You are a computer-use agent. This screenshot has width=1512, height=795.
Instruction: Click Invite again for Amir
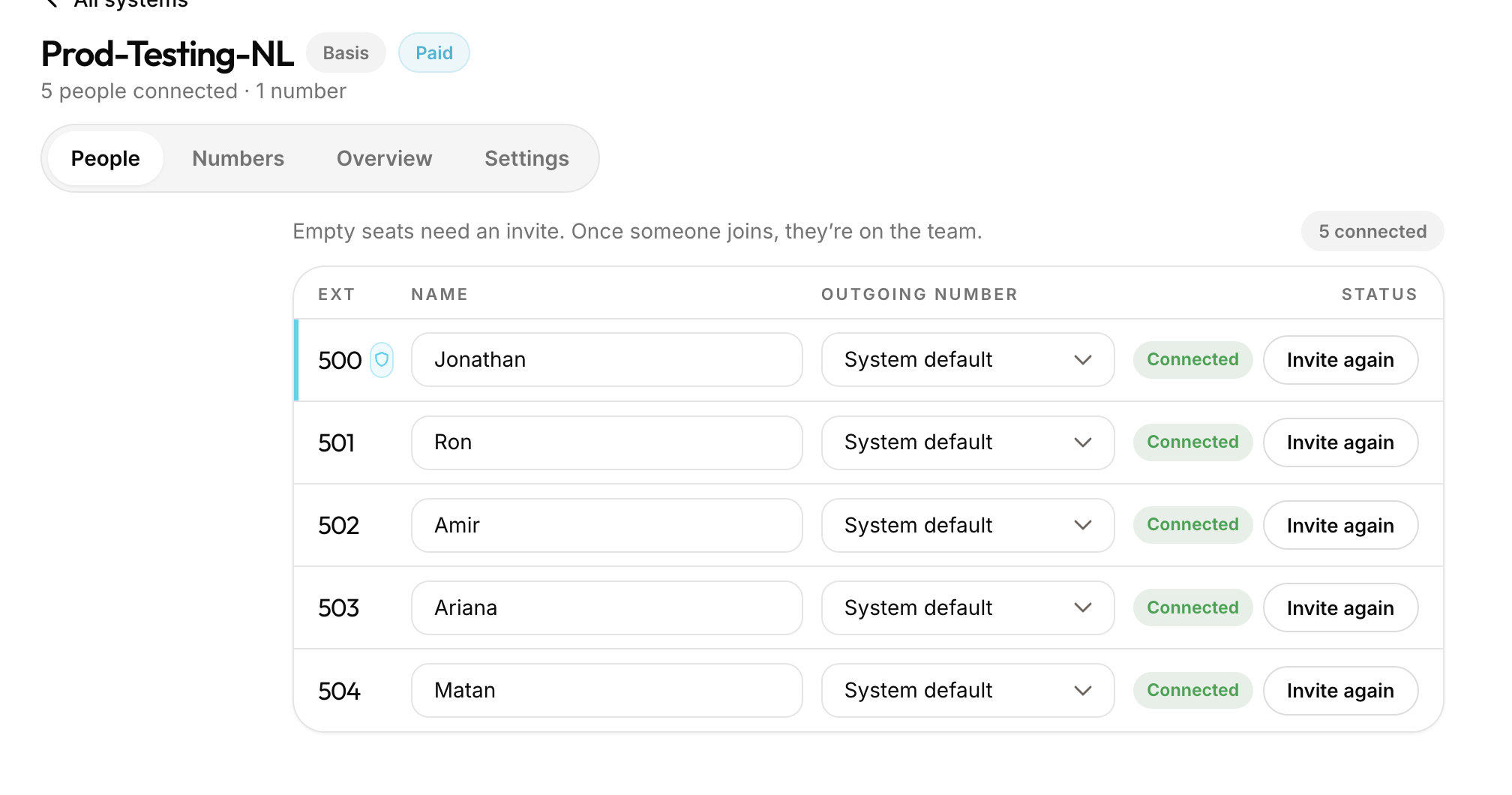[x=1340, y=525]
